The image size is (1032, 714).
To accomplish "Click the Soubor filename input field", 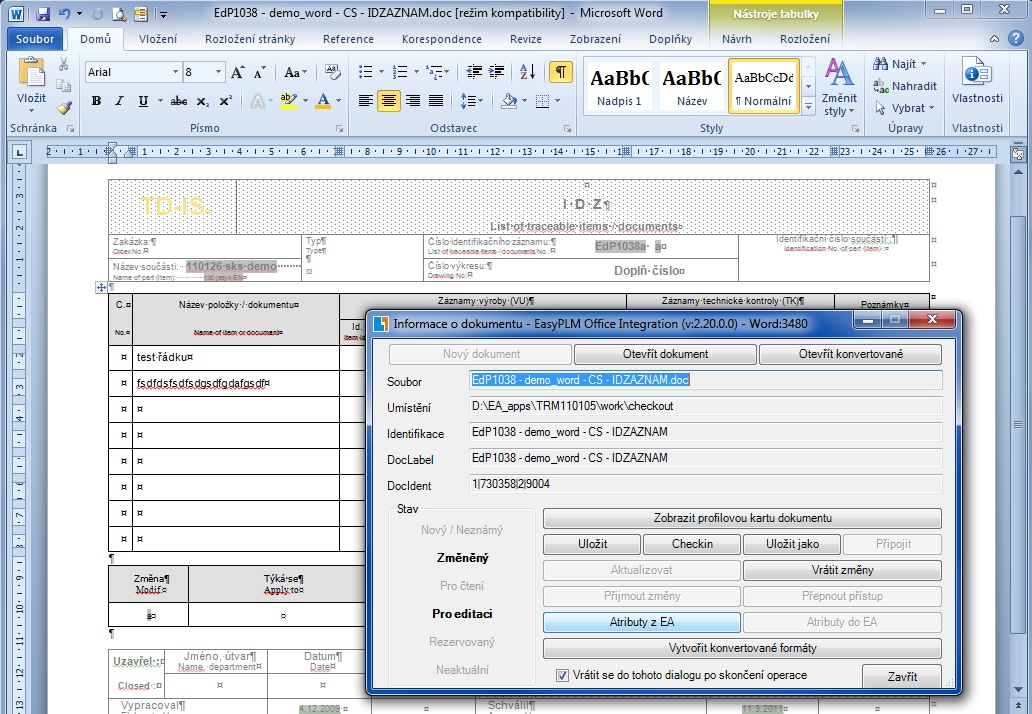I will pos(706,380).
